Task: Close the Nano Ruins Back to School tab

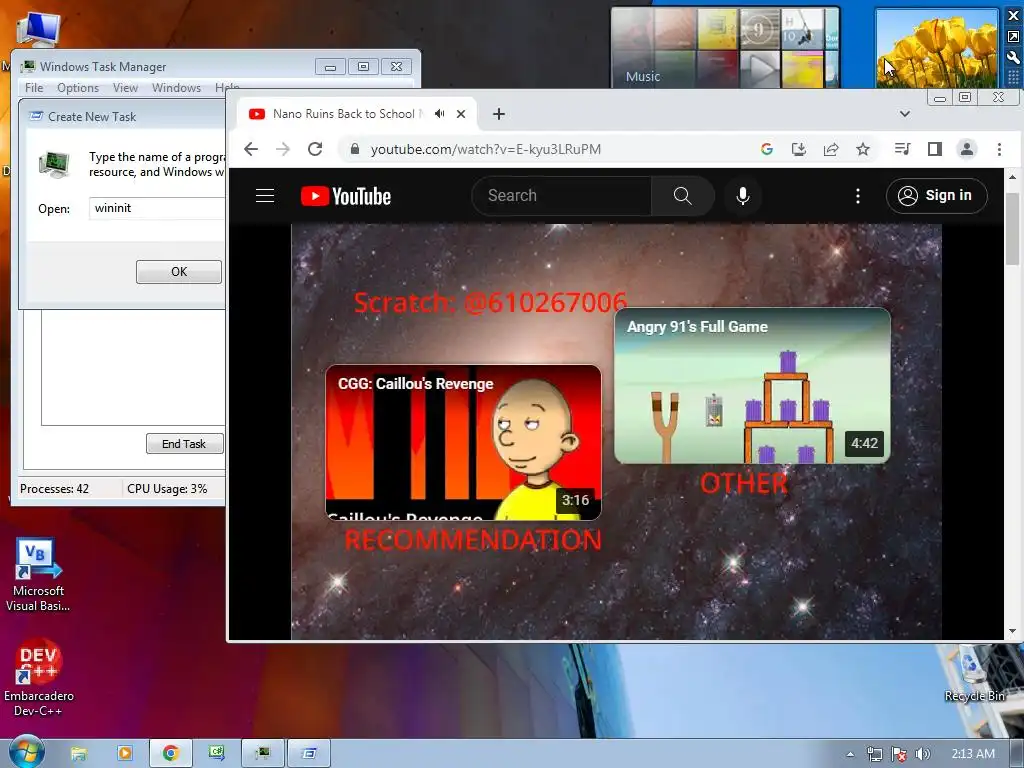Action: click(x=461, y=114)
